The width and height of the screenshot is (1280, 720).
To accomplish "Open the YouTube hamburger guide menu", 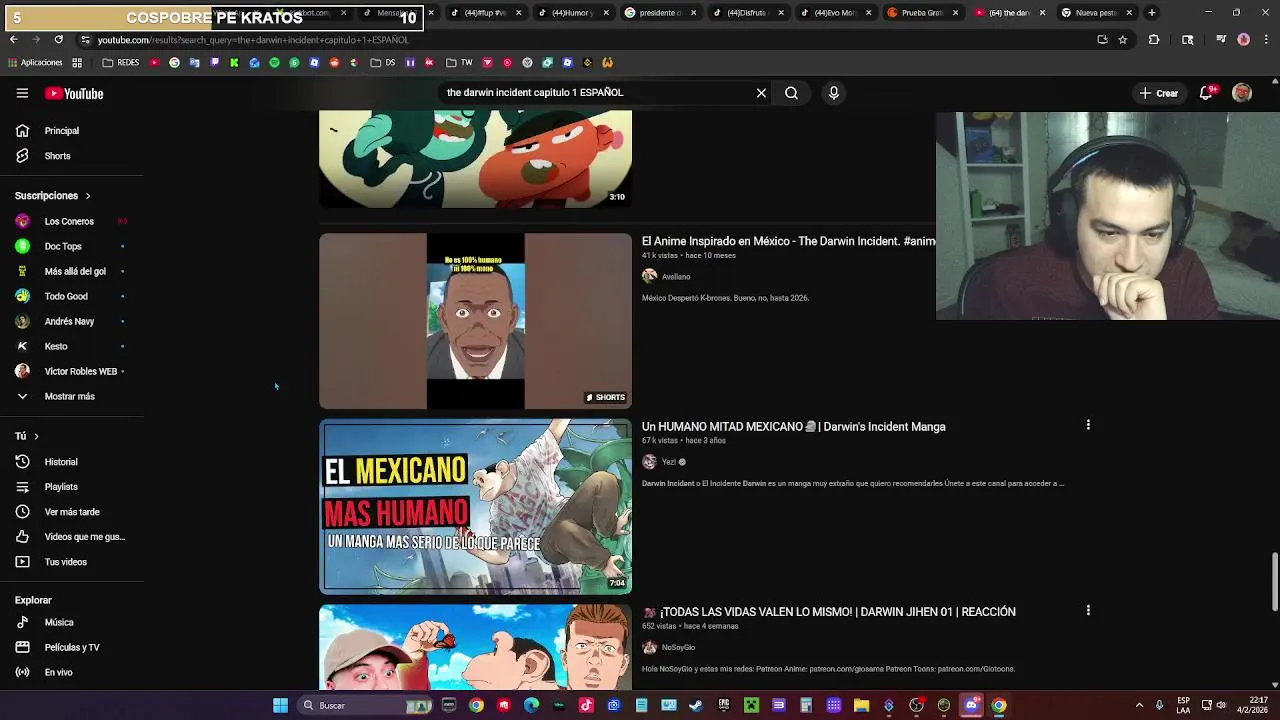I will point(22,93).
